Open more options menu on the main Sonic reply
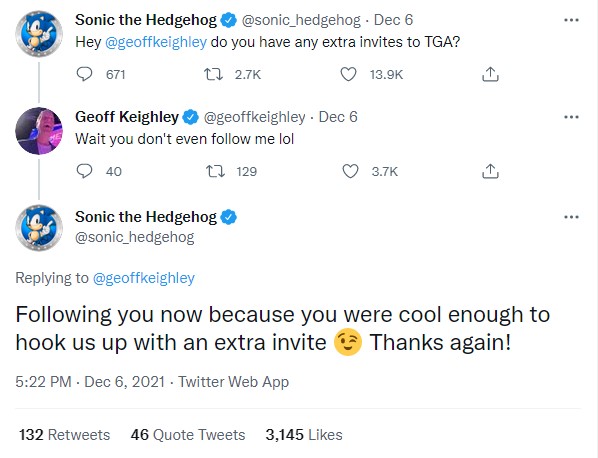This screenshot has width=598, height=458. click(x=571, y=217)
